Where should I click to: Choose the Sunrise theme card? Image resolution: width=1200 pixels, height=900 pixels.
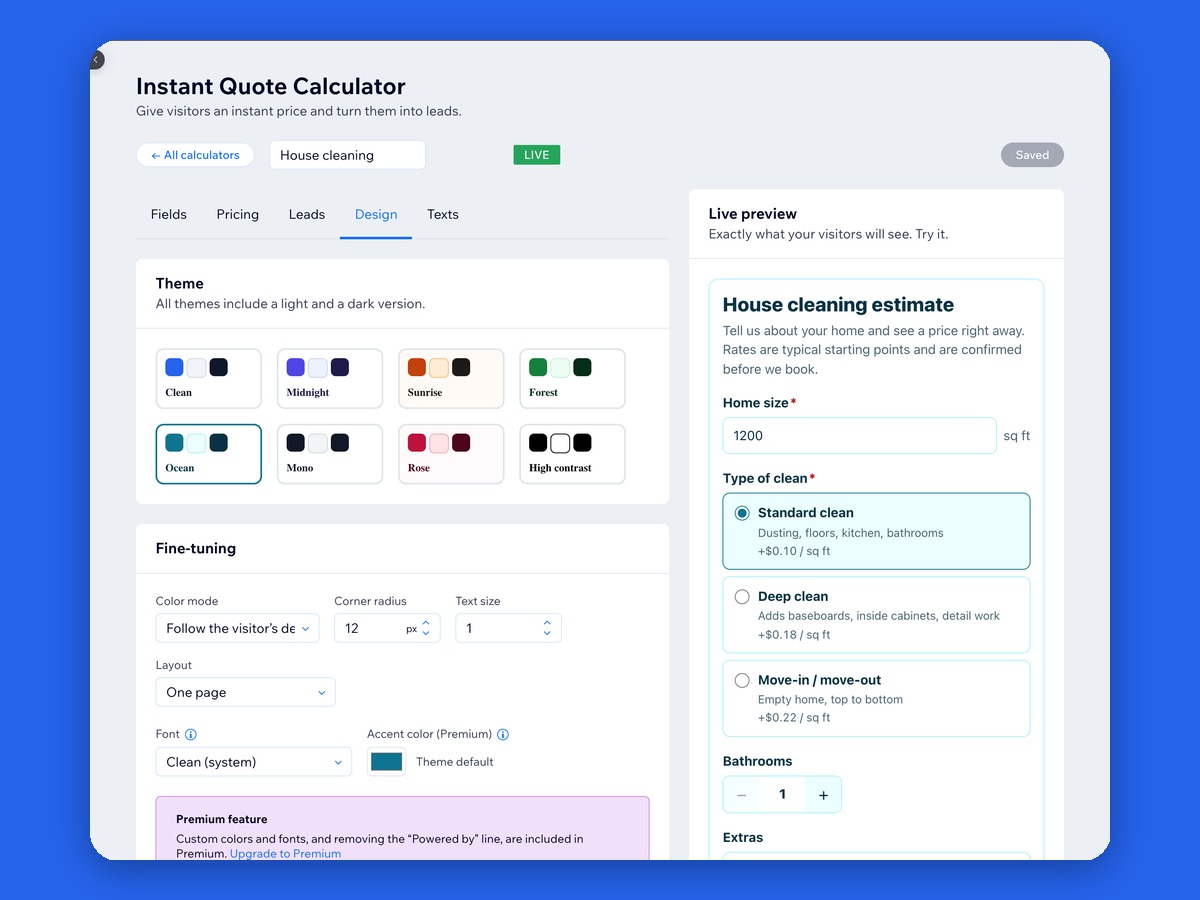pyautogui.click(x=451, y=379)
